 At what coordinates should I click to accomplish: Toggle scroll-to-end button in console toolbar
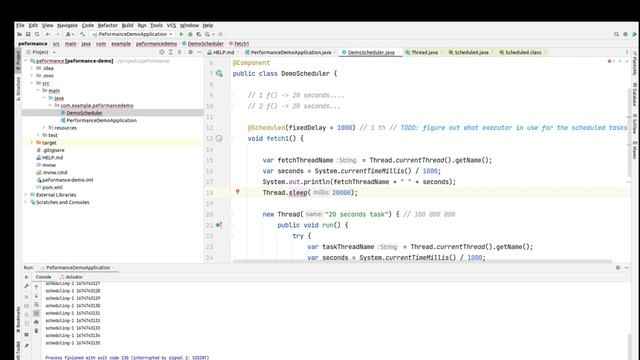coord(36,313)
